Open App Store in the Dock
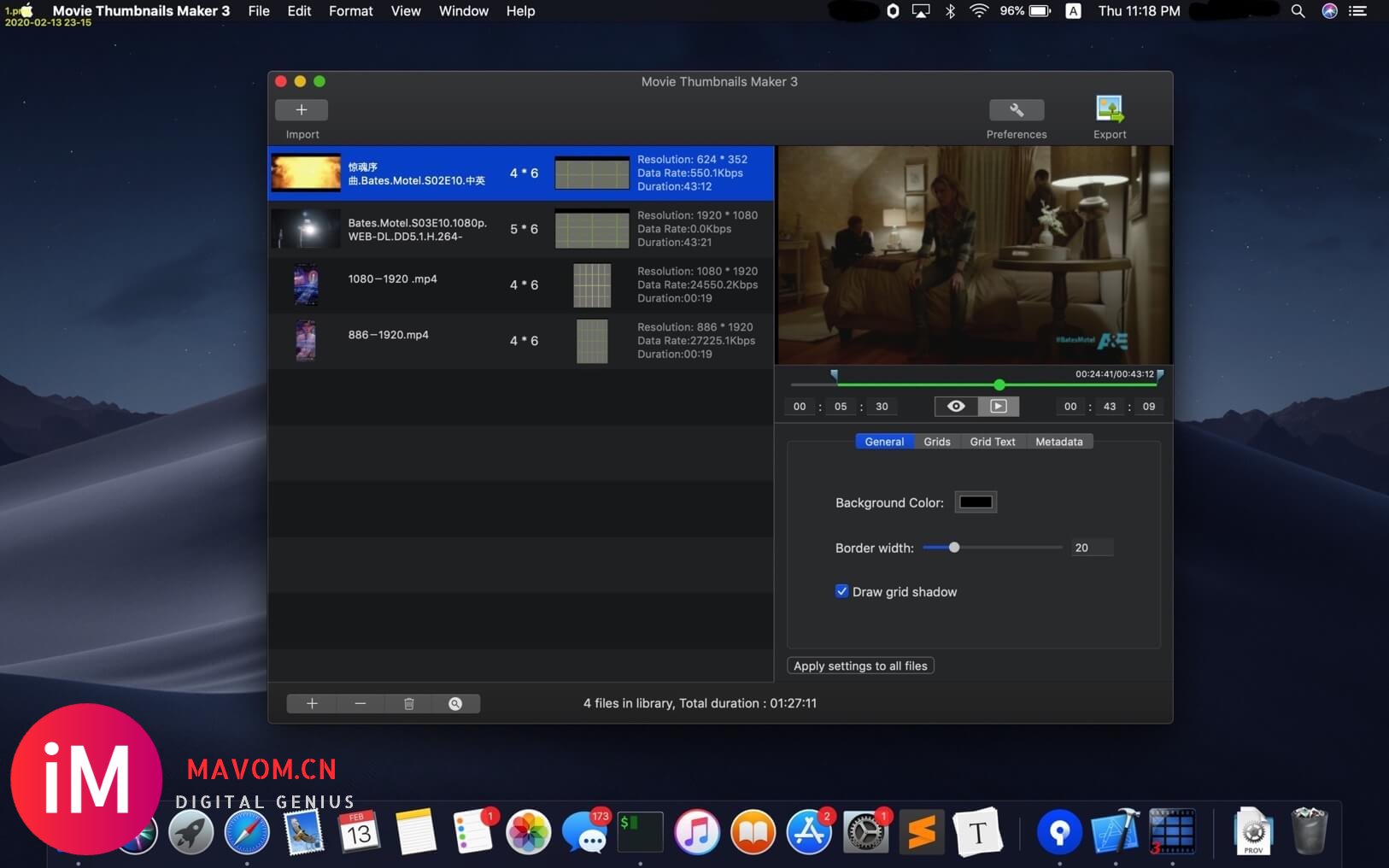The width and height of the screenshot is (1389, 868). 809,832
